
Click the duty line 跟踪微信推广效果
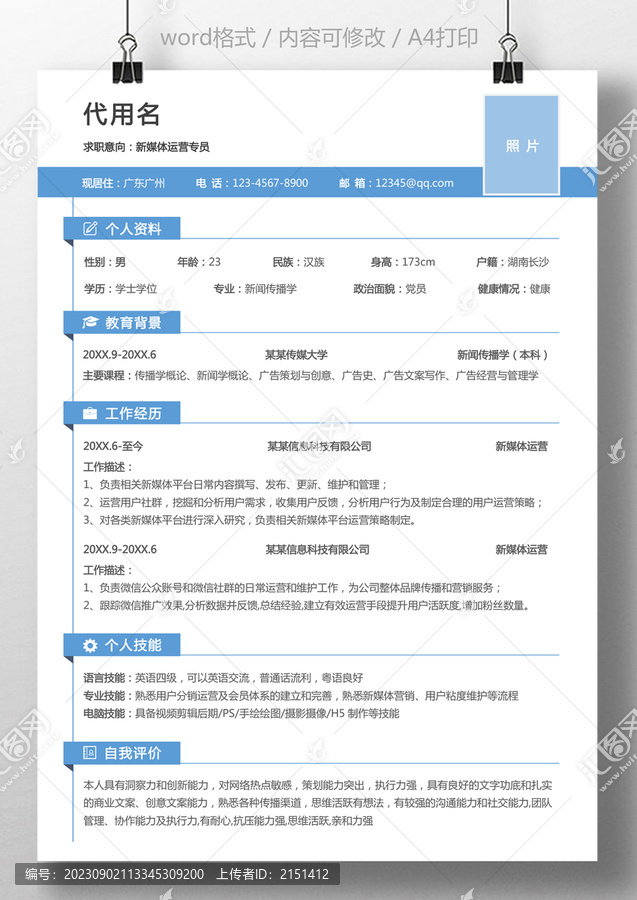(306, 606)
